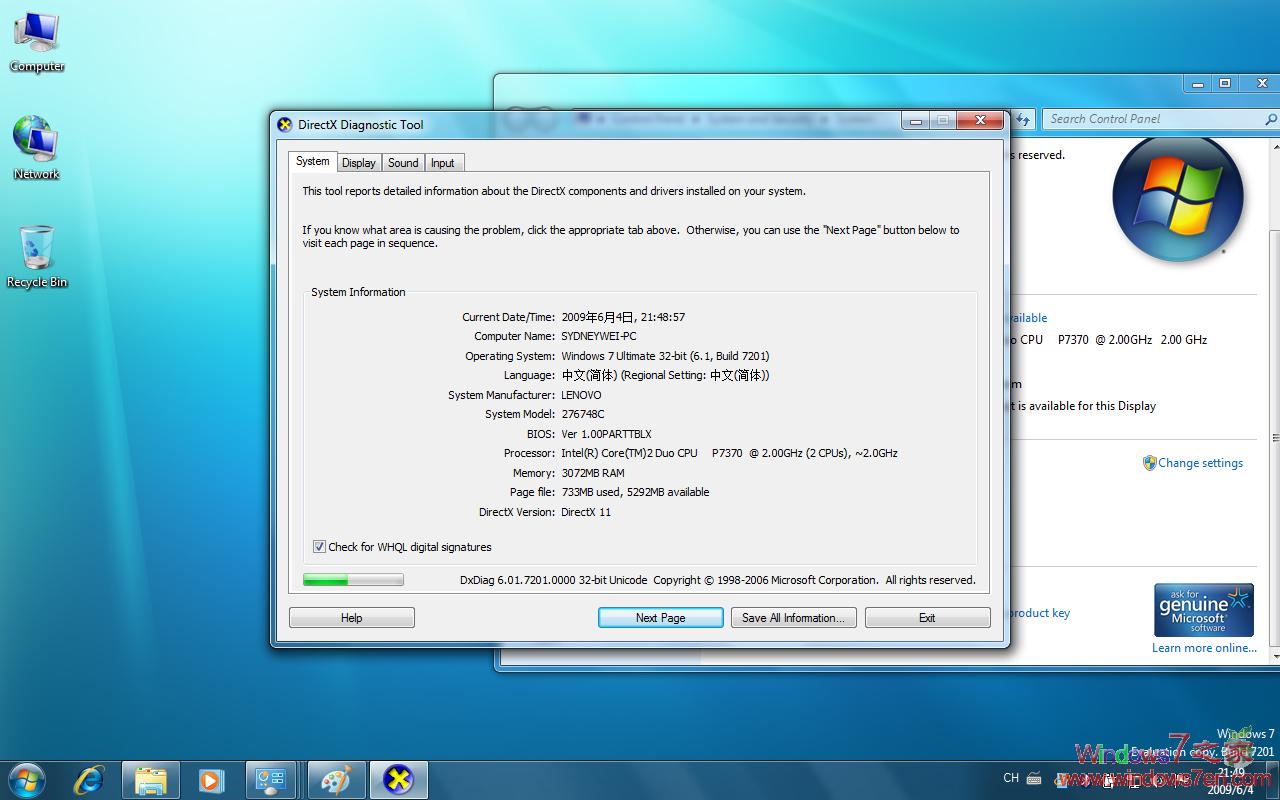Switch to the Input tab

[x=443, y=163]
